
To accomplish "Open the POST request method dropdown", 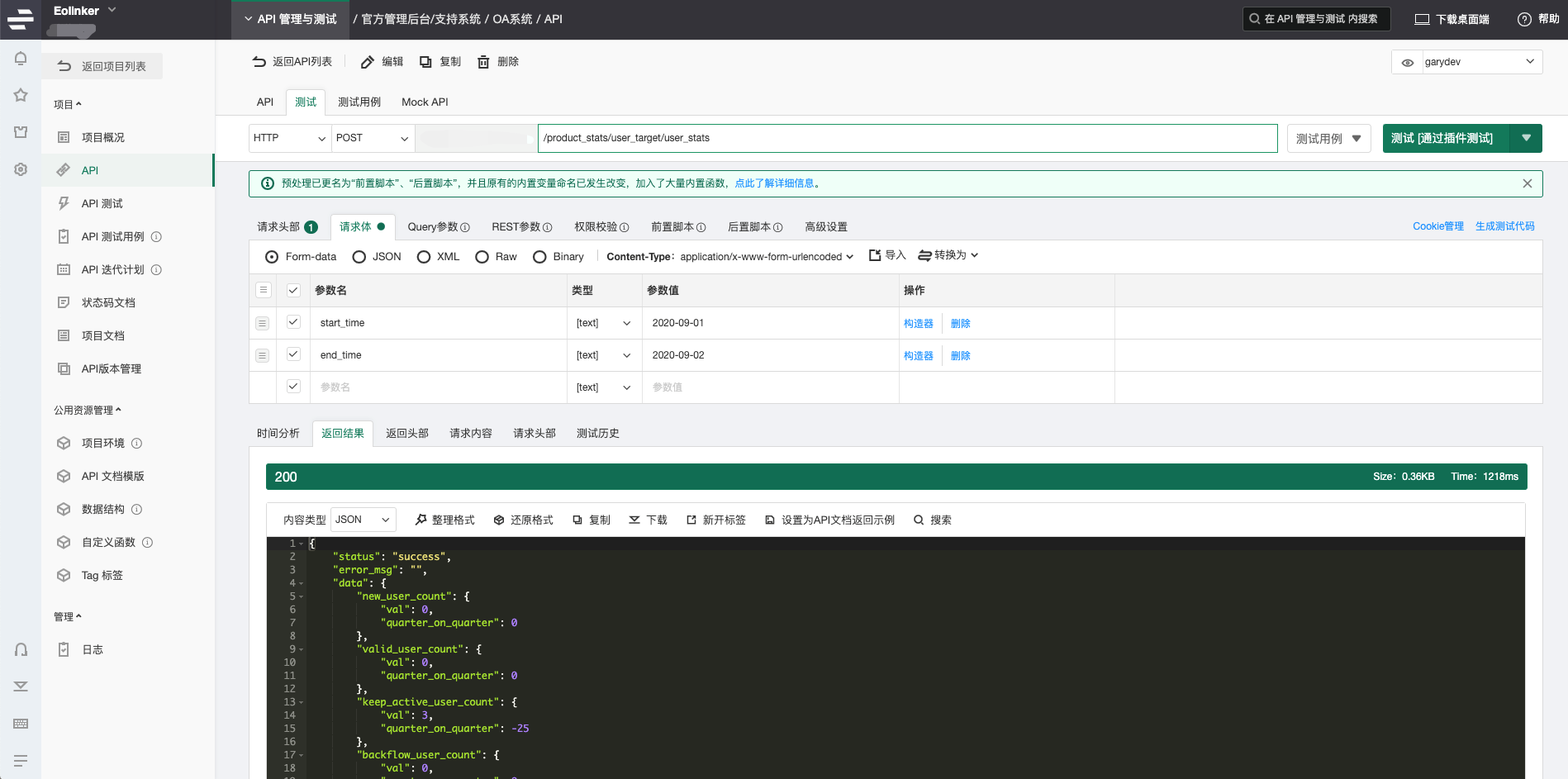I will 373,138.
